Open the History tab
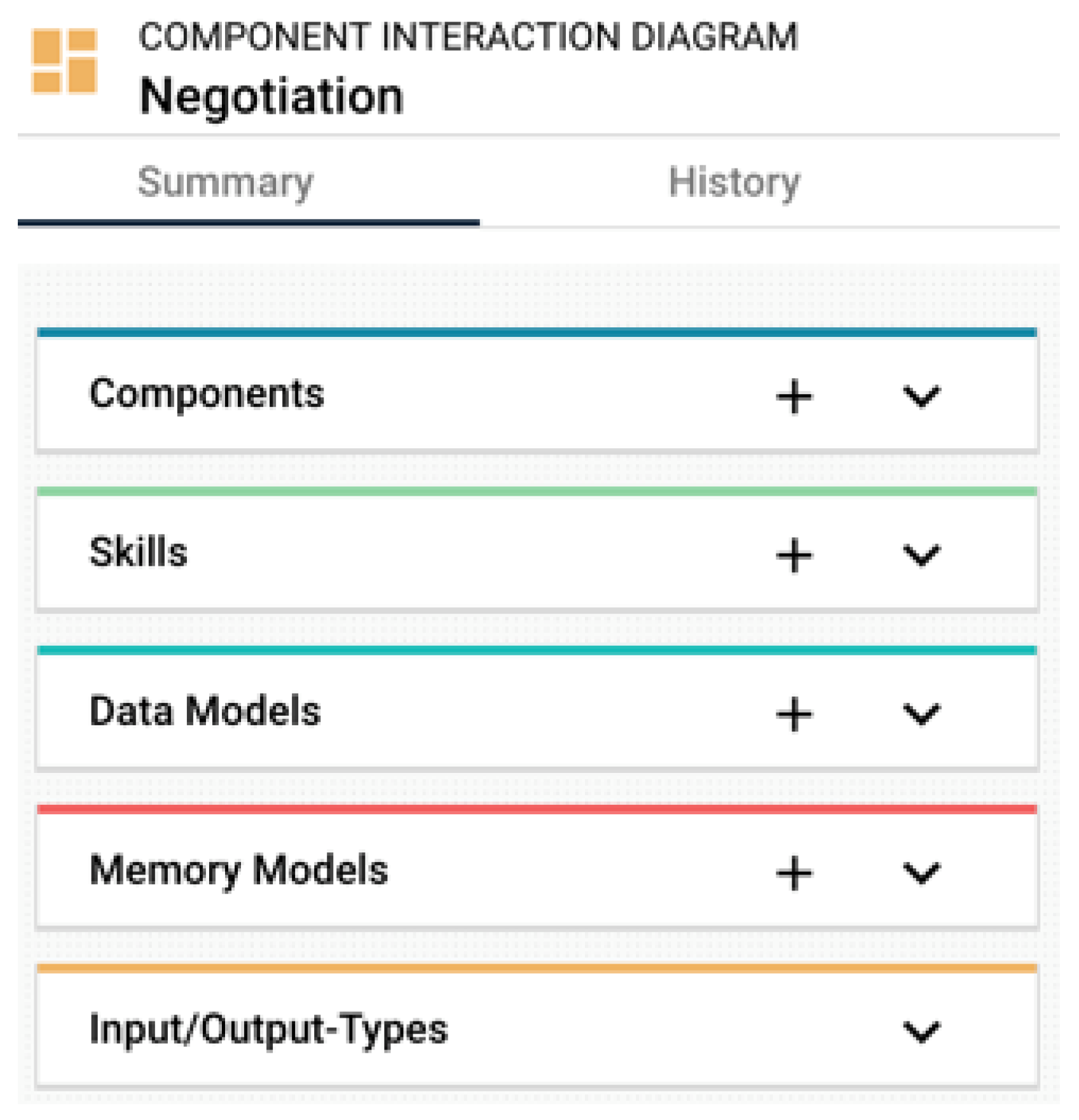1079x1120 pixels. (x=734, y=183)
